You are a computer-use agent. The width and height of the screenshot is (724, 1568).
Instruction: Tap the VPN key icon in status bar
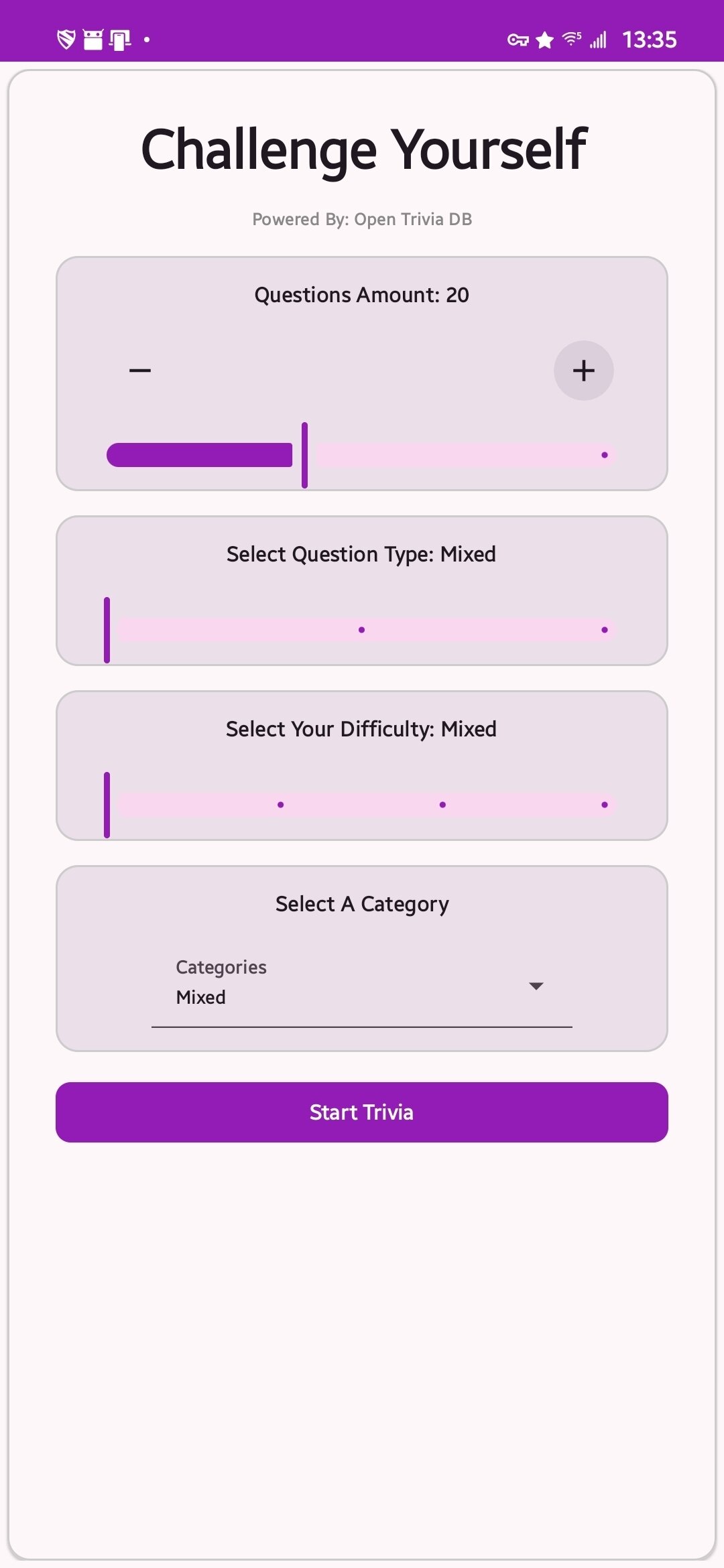518,40
